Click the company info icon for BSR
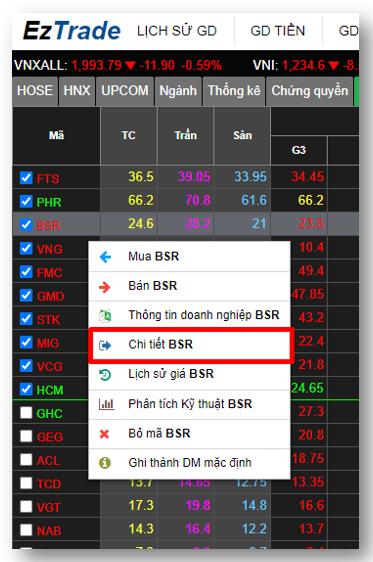Screen dimensions: 373x562 pyautogui.click(x=105, y=316)
